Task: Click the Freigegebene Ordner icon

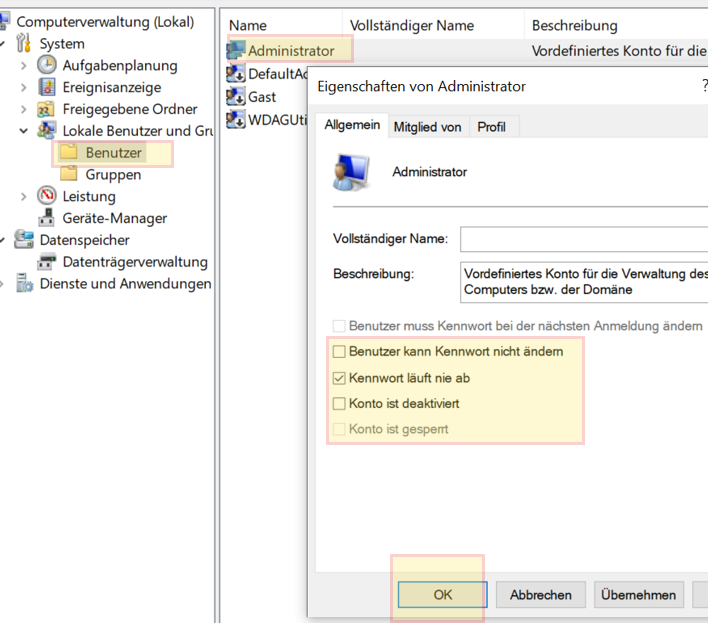Action: tap(47, 109)
